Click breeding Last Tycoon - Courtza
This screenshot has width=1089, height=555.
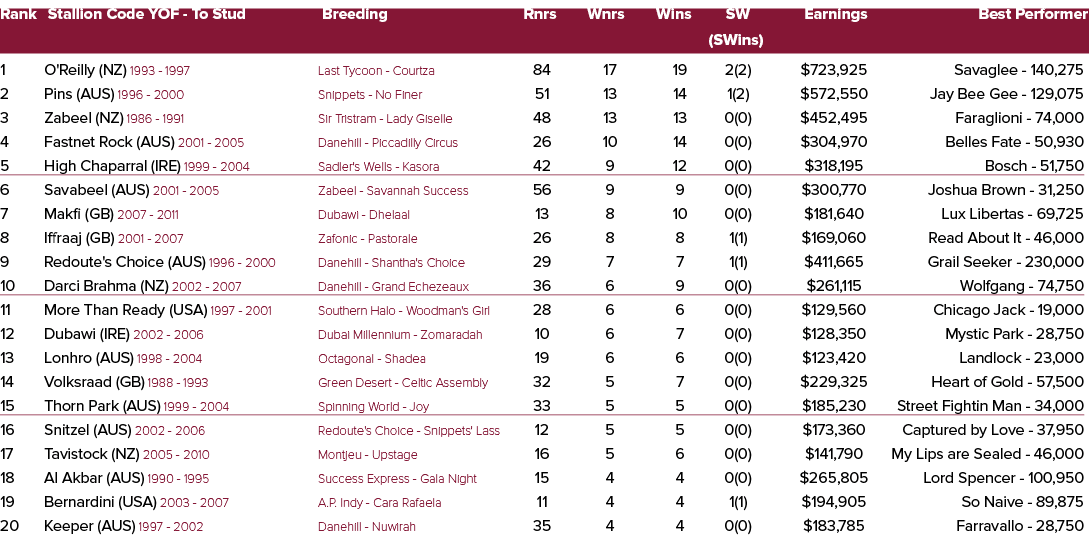[376, 71]
